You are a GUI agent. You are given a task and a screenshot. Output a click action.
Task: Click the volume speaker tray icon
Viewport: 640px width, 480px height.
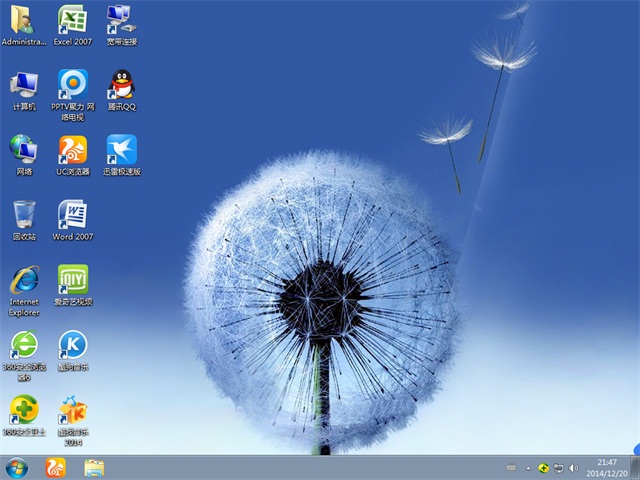574,468
